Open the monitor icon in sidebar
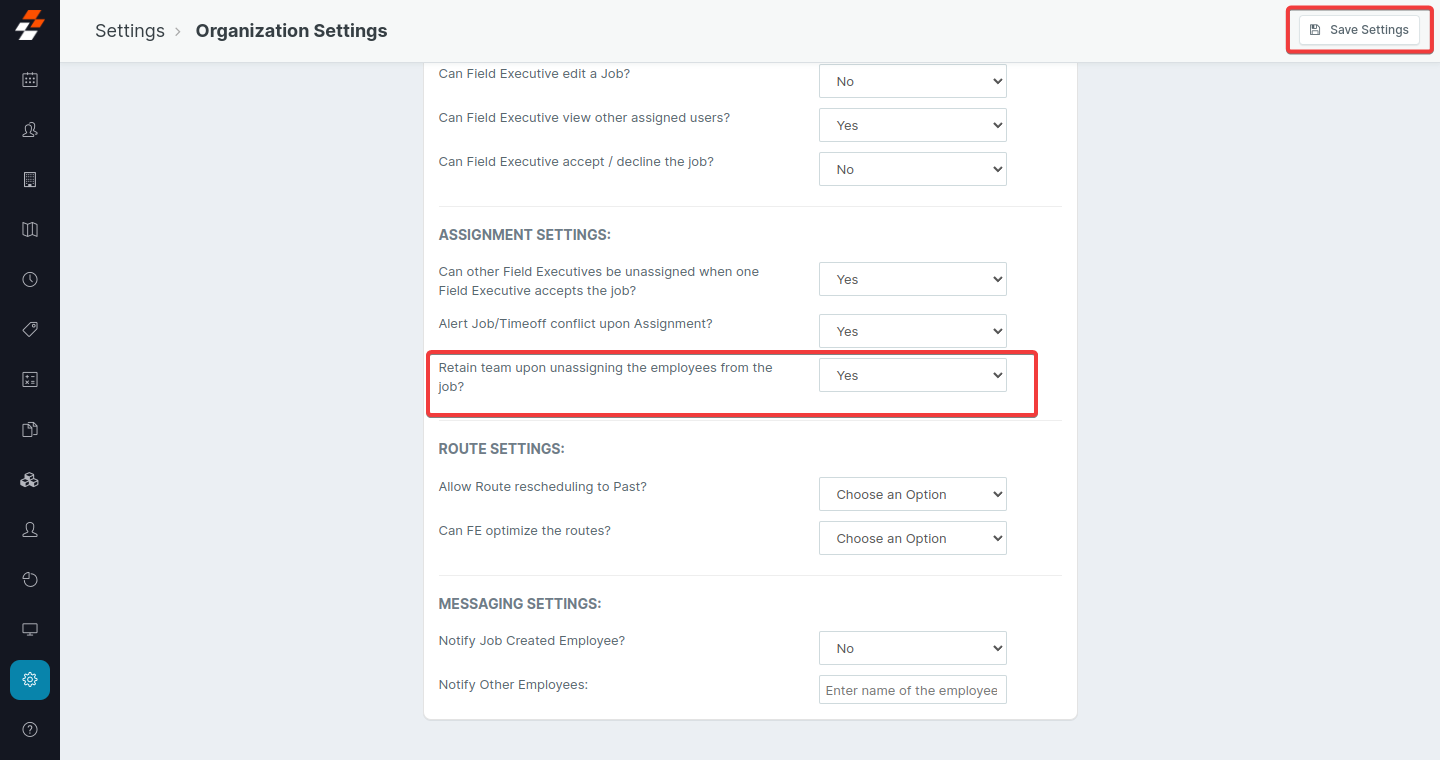Viewport: 1440px width, 760px height. [x=30, y=630]
